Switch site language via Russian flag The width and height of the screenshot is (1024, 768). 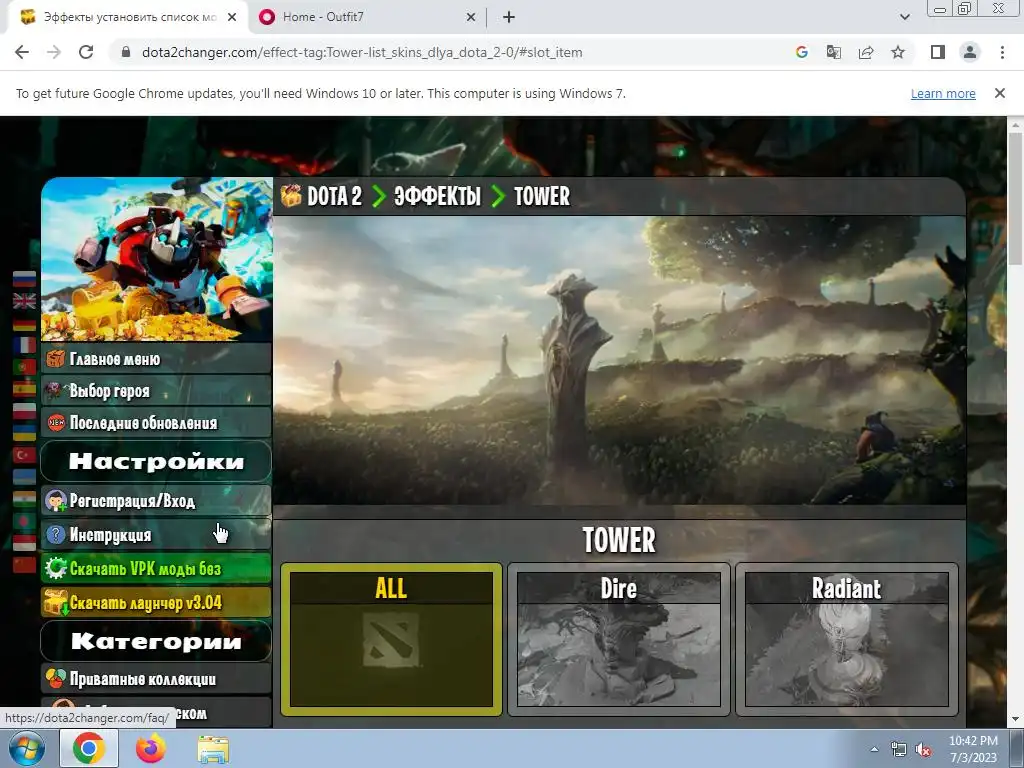pyautogui.click(x=24, y=279)
